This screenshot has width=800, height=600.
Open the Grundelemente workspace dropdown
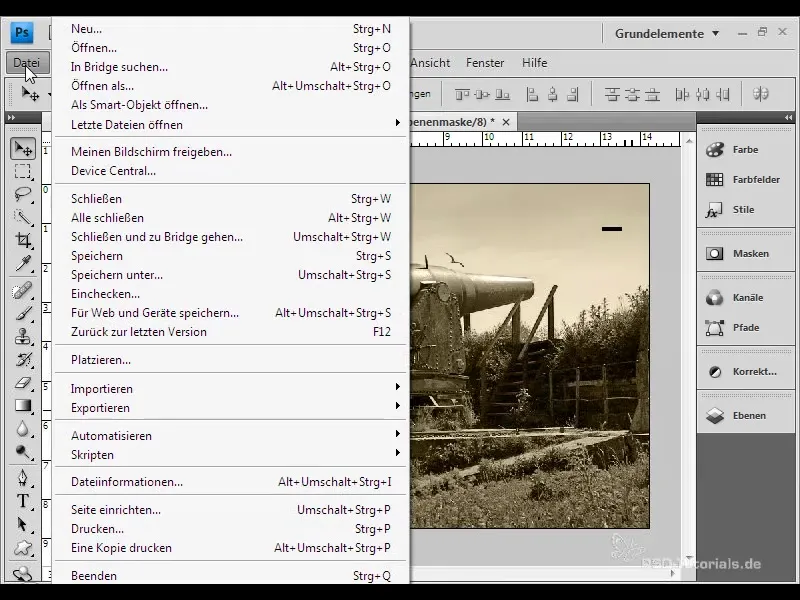[667, 33]
